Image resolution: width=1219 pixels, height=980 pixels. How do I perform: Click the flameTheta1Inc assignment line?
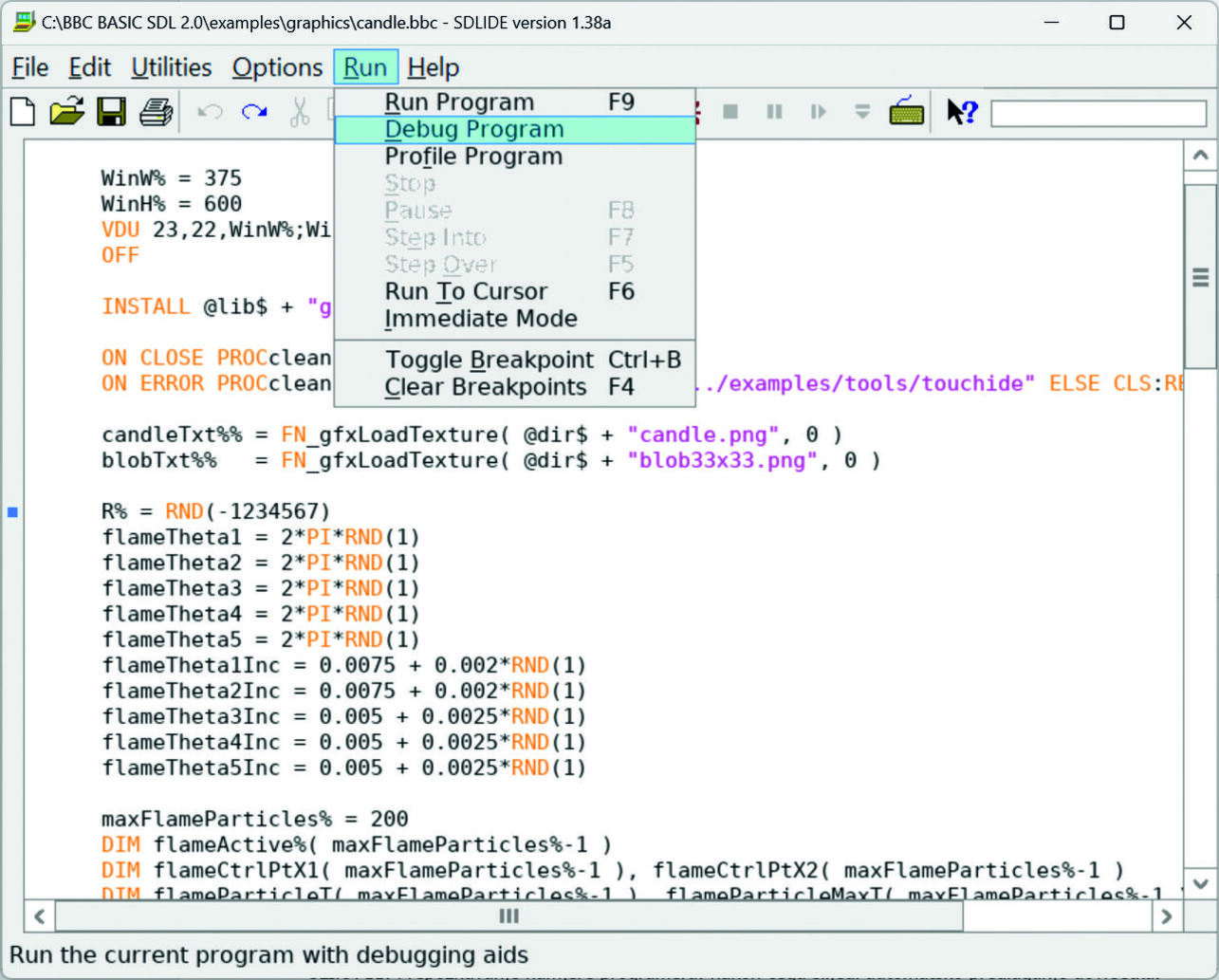344,665
